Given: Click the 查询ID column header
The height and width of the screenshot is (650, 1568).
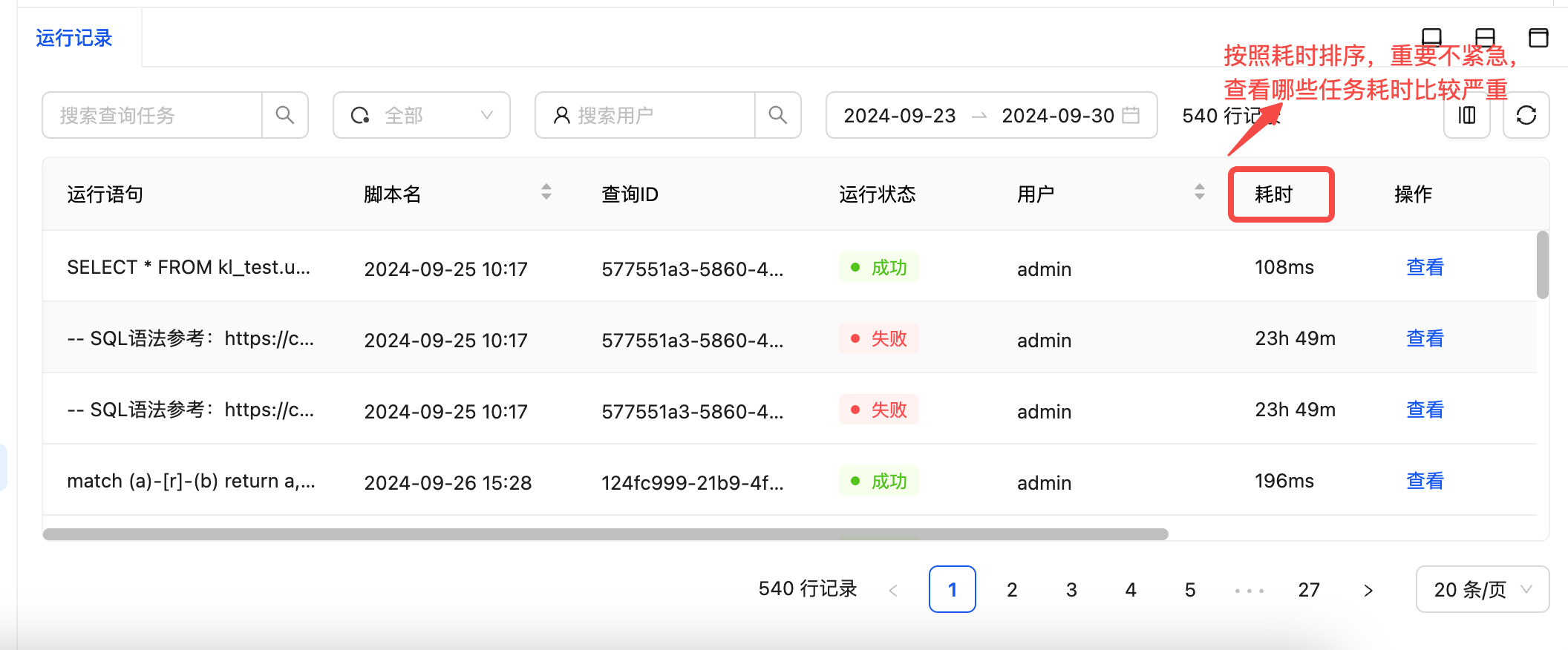Looking at the screenshot, I should (x=630, y=194).
